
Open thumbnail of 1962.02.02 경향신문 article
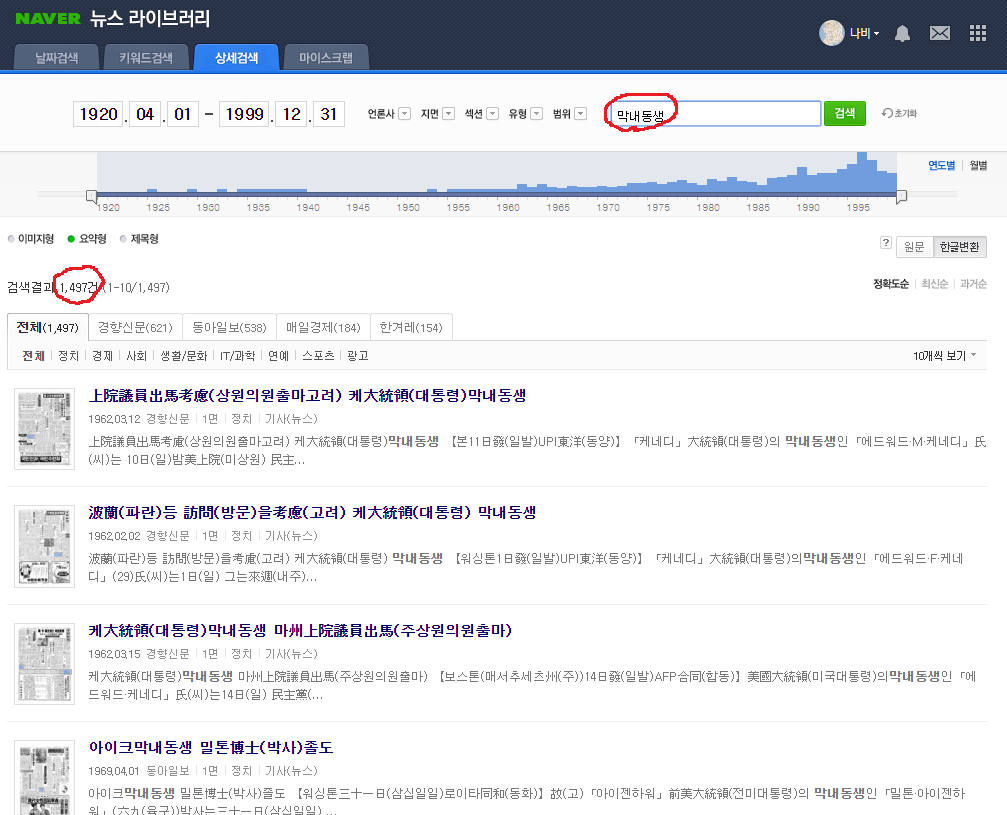coord(44,547)
